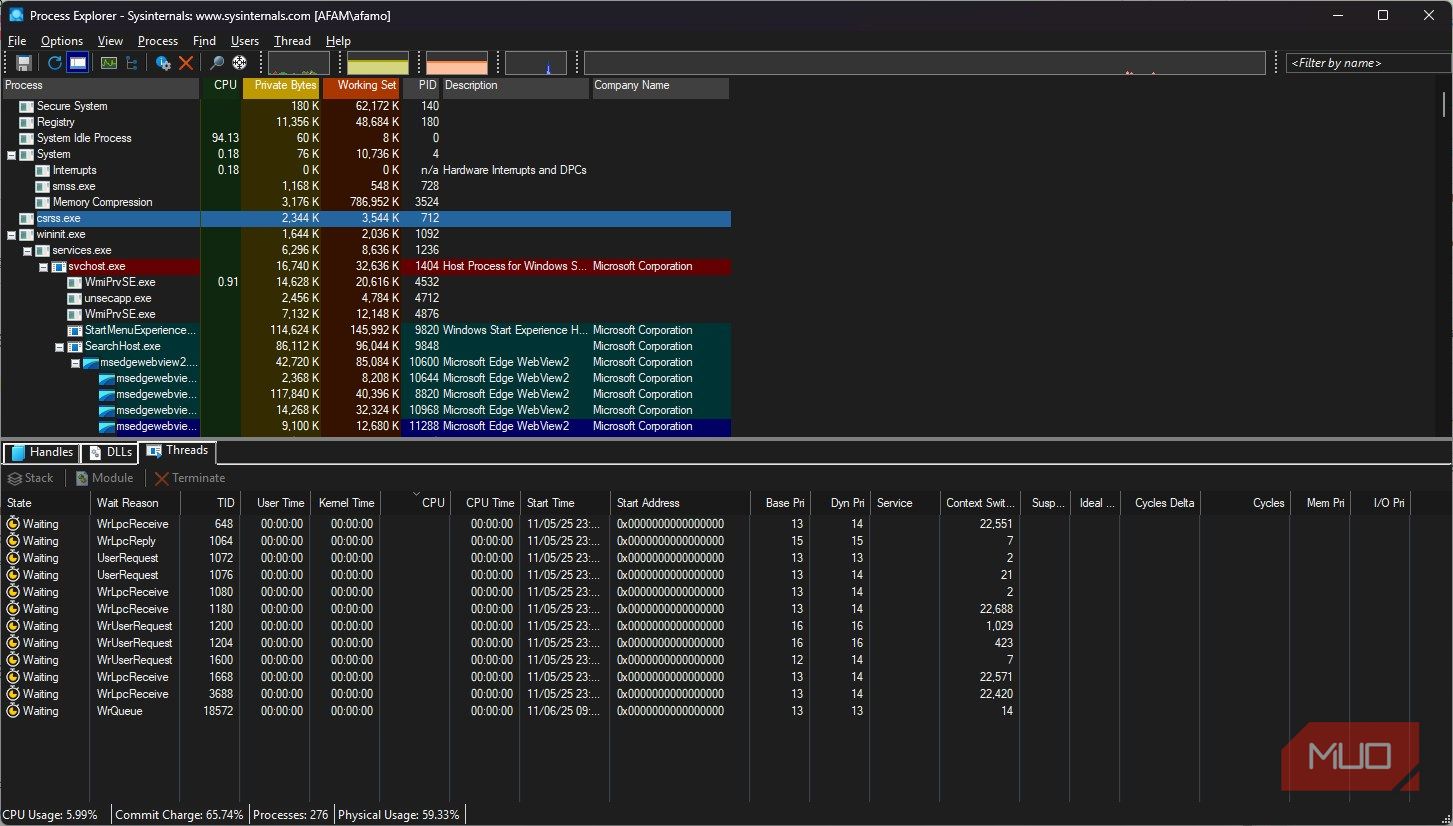
Task: Open the yellow commit history mini graph
Action: tap(378, 63)
